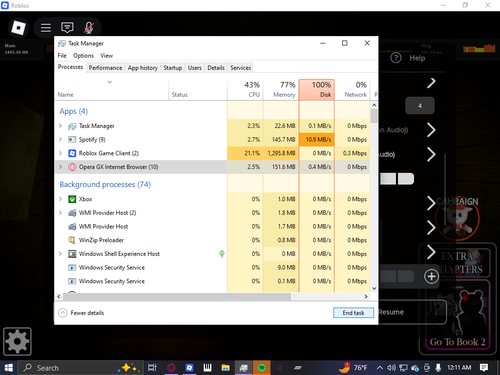Click the Xbox process icon

(72, 199)
